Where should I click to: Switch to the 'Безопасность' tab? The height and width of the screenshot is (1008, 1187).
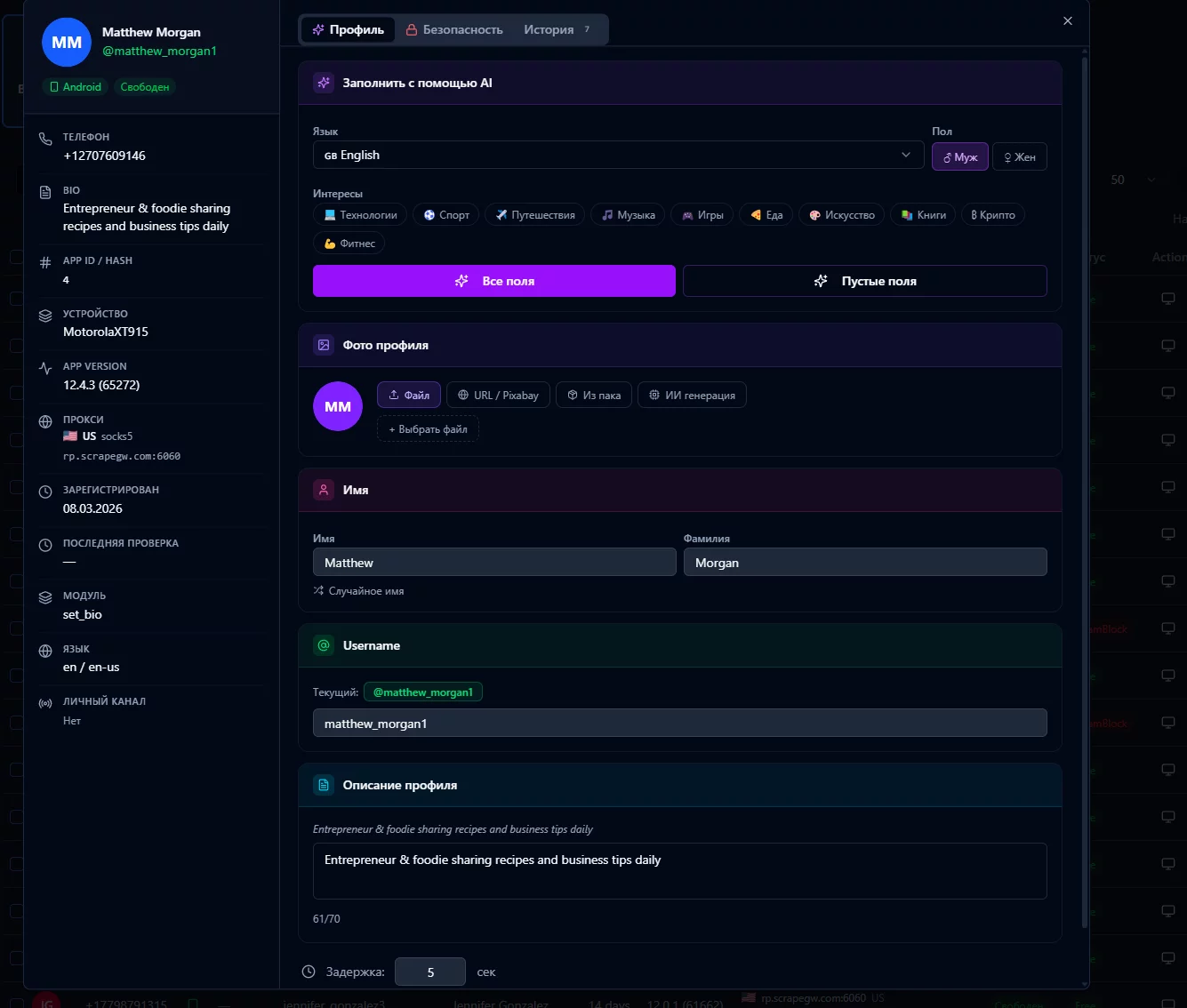(x=454, y=29)
